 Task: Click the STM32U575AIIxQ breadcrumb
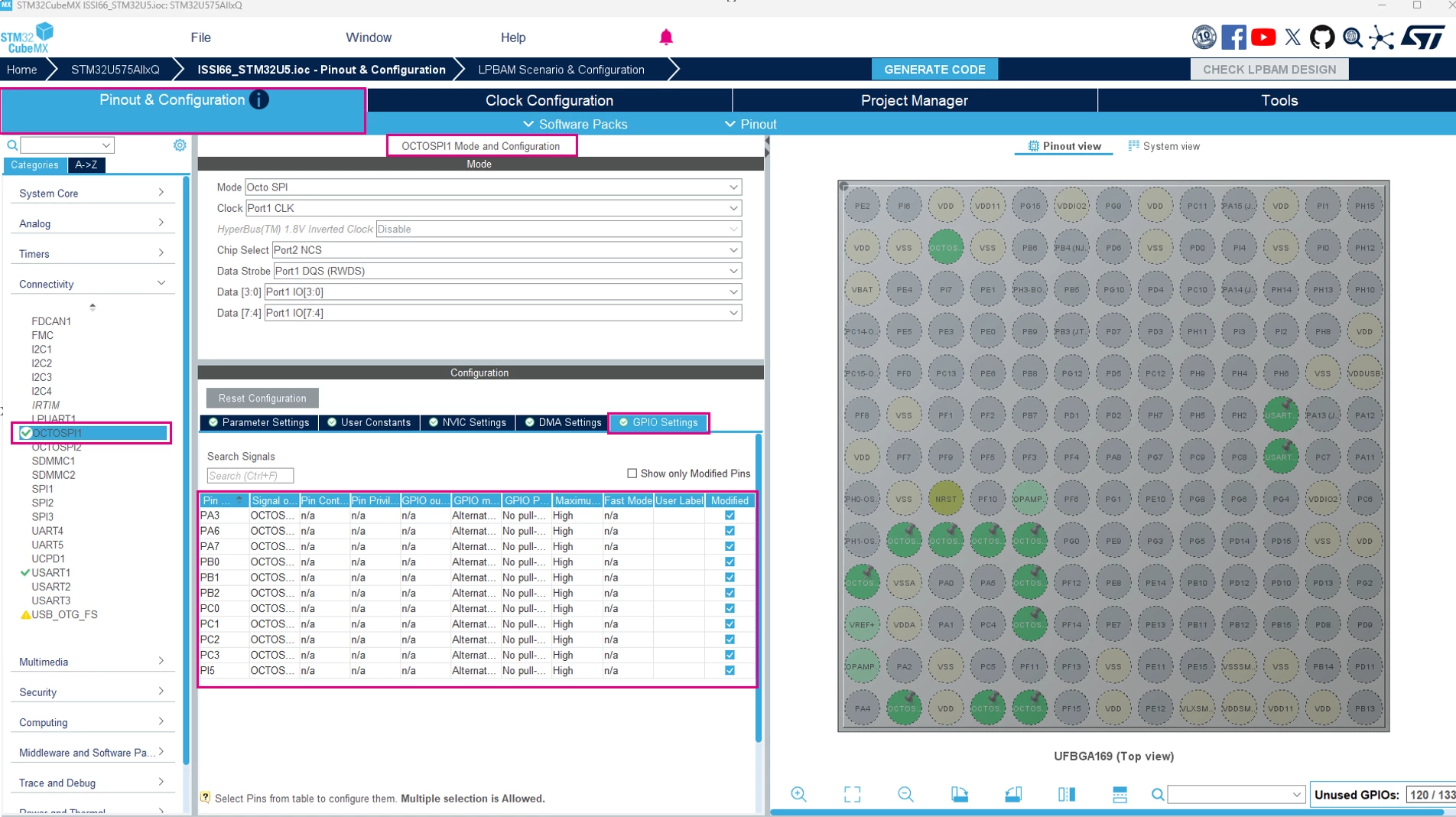115,70
